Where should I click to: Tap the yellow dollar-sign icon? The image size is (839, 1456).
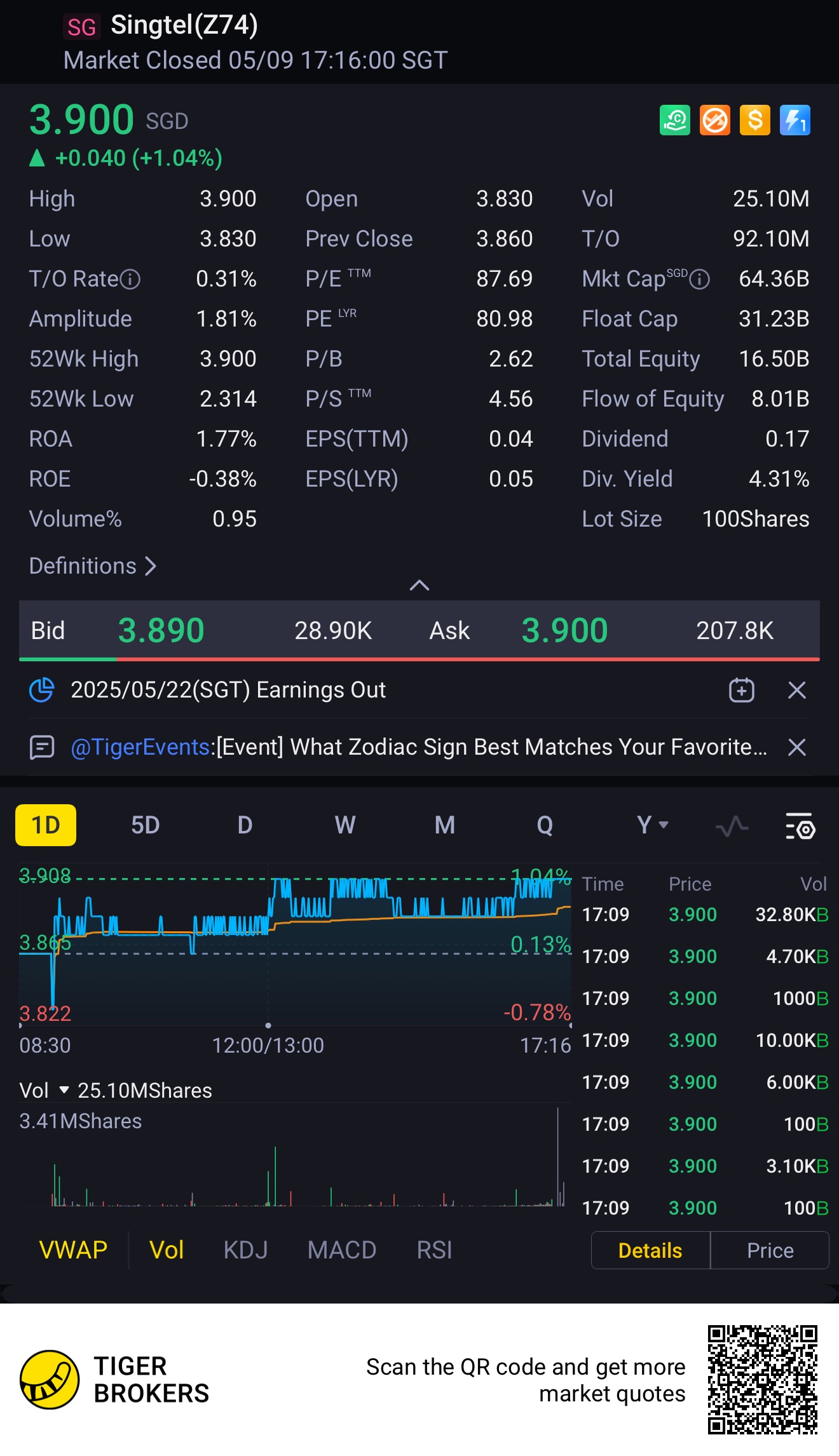click(x=755, y=120)
